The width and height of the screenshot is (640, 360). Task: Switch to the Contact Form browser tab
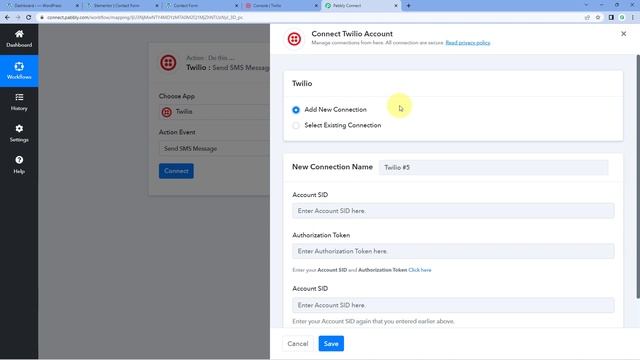coord(201,6)
